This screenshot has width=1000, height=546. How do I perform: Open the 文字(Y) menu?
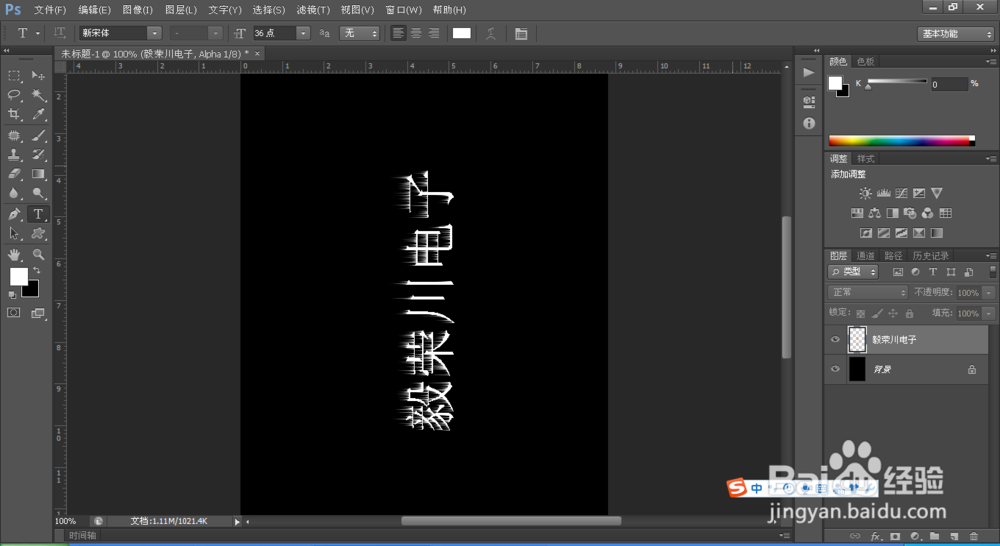click(x=224, y=10)
